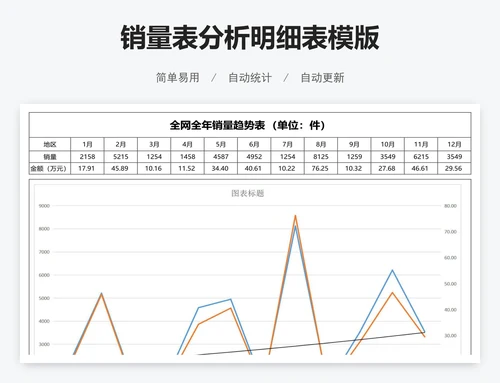Select the 12月 column header
Viewport: 500px width, 383px height.
pyautogui.click(x=454, y=144)
